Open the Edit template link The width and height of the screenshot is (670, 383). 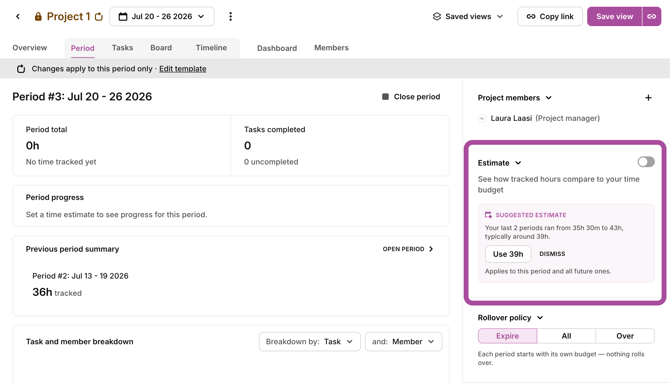pos(183,69)
